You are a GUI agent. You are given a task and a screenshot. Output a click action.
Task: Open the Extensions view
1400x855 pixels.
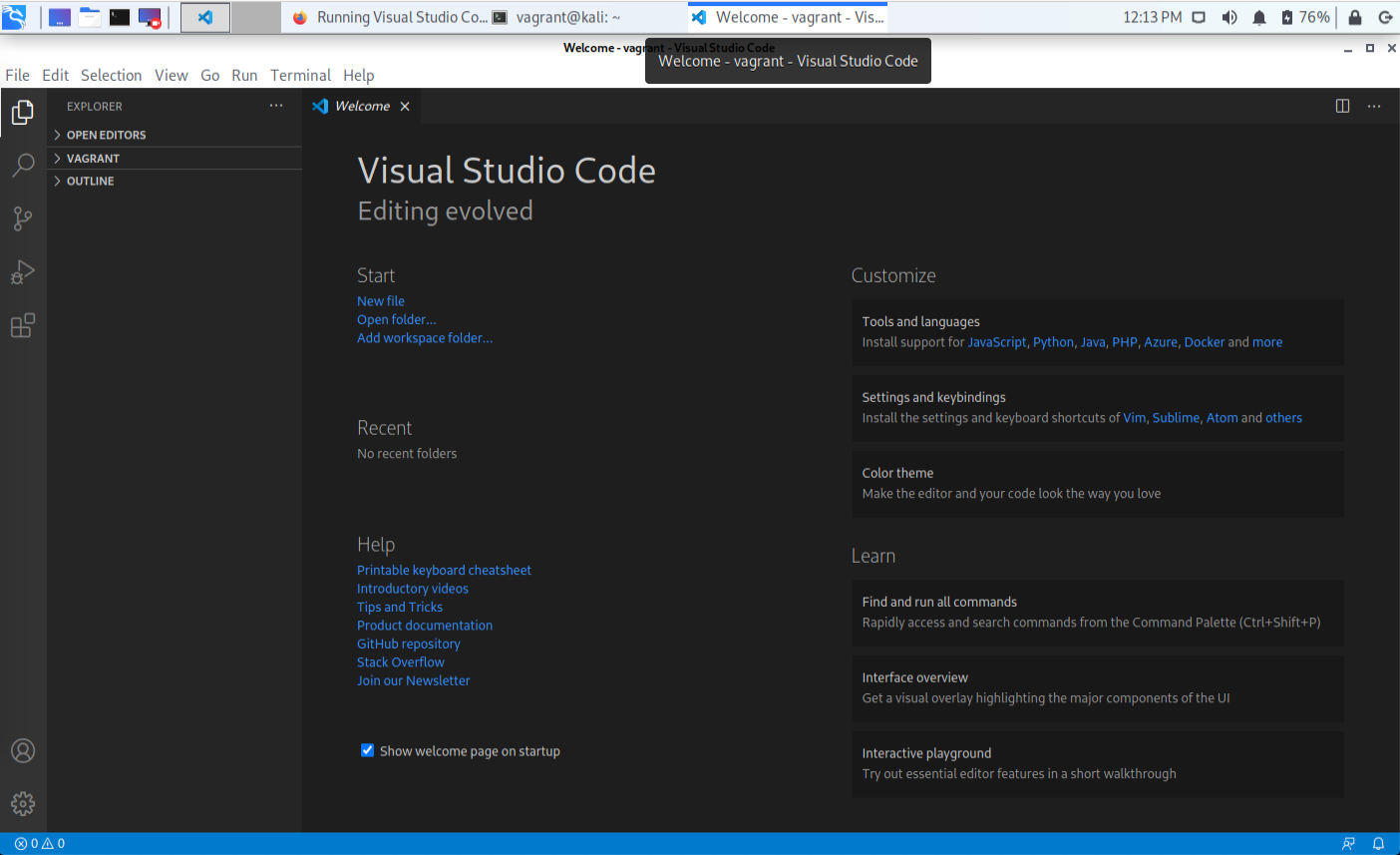click(22, 325)
